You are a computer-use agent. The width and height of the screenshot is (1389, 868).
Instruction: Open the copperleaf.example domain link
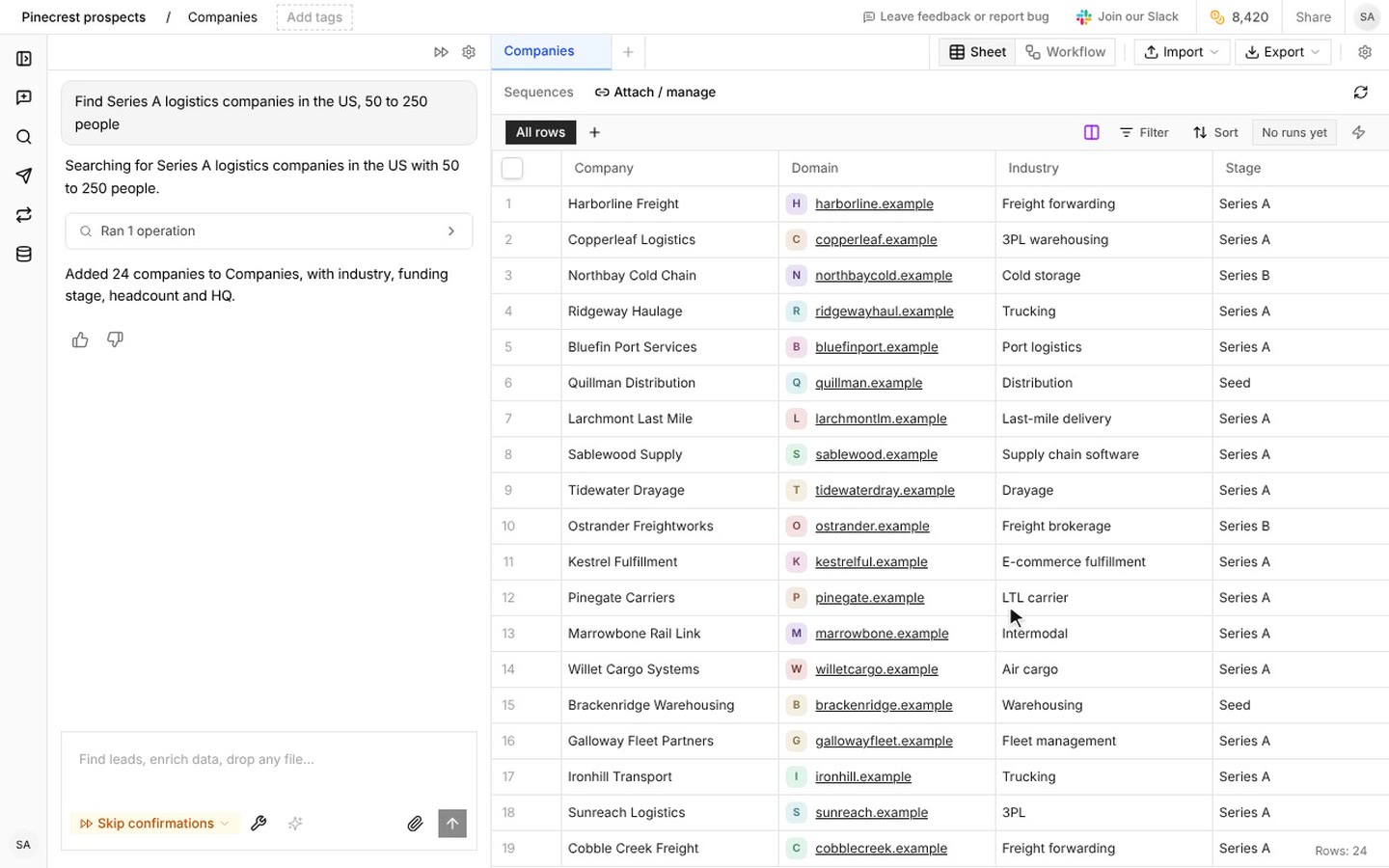coord(876,239)
